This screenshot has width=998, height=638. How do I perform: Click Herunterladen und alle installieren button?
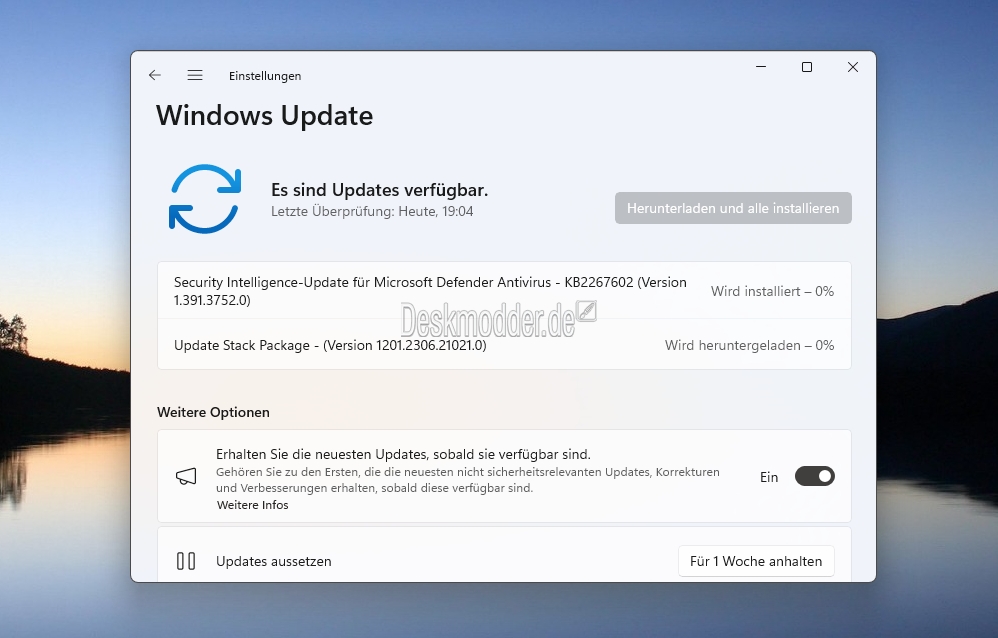click(733, 208)
